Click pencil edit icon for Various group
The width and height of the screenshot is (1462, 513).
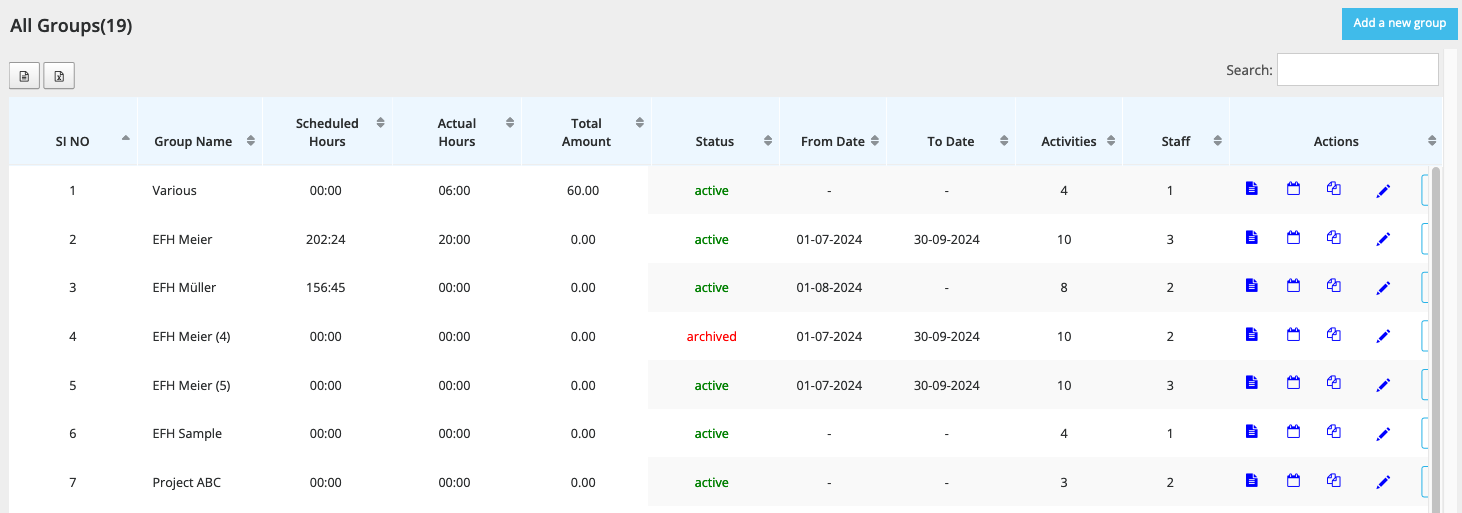[1383, 190]
